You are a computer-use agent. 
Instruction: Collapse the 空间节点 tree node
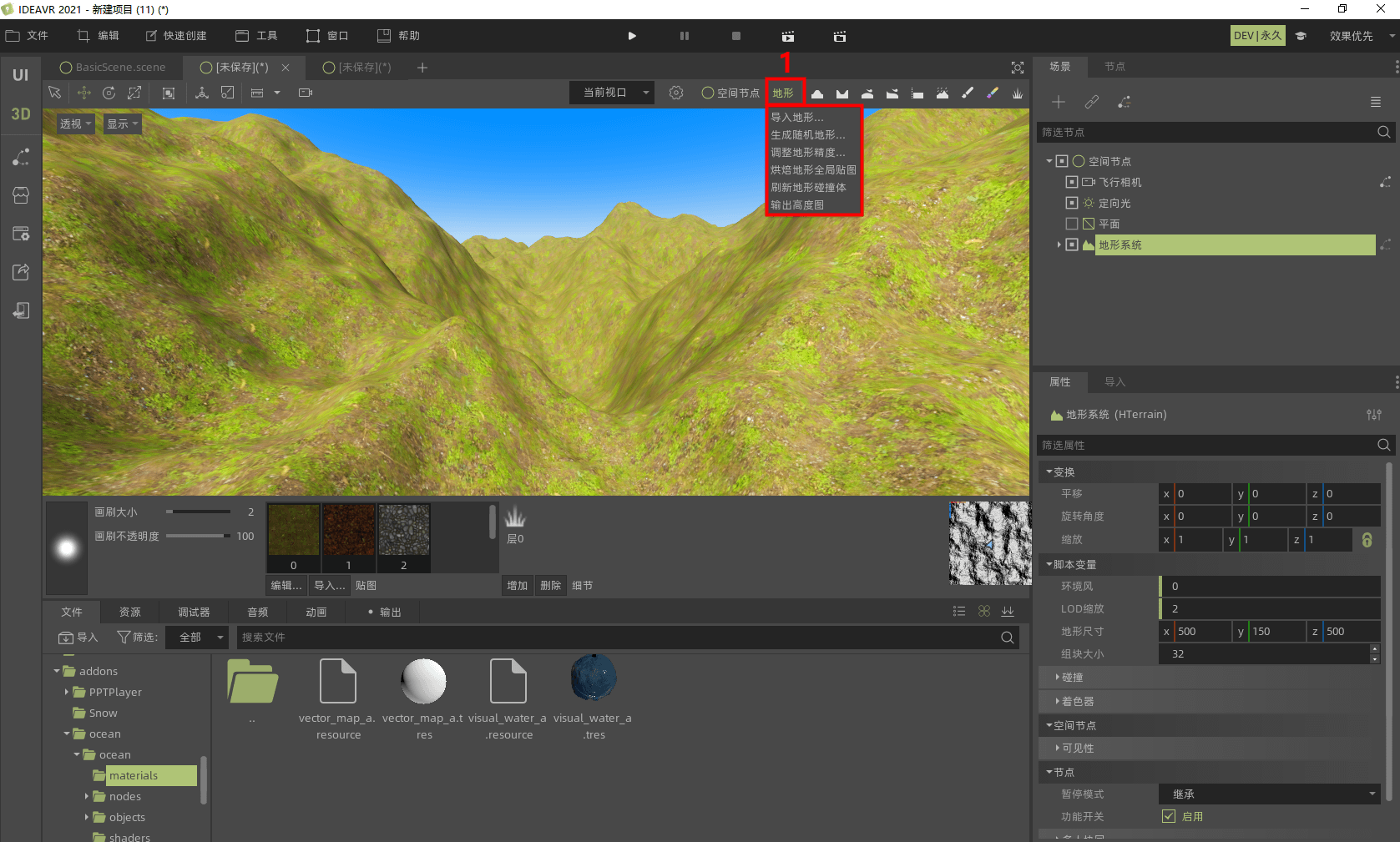click(1049, 161)
